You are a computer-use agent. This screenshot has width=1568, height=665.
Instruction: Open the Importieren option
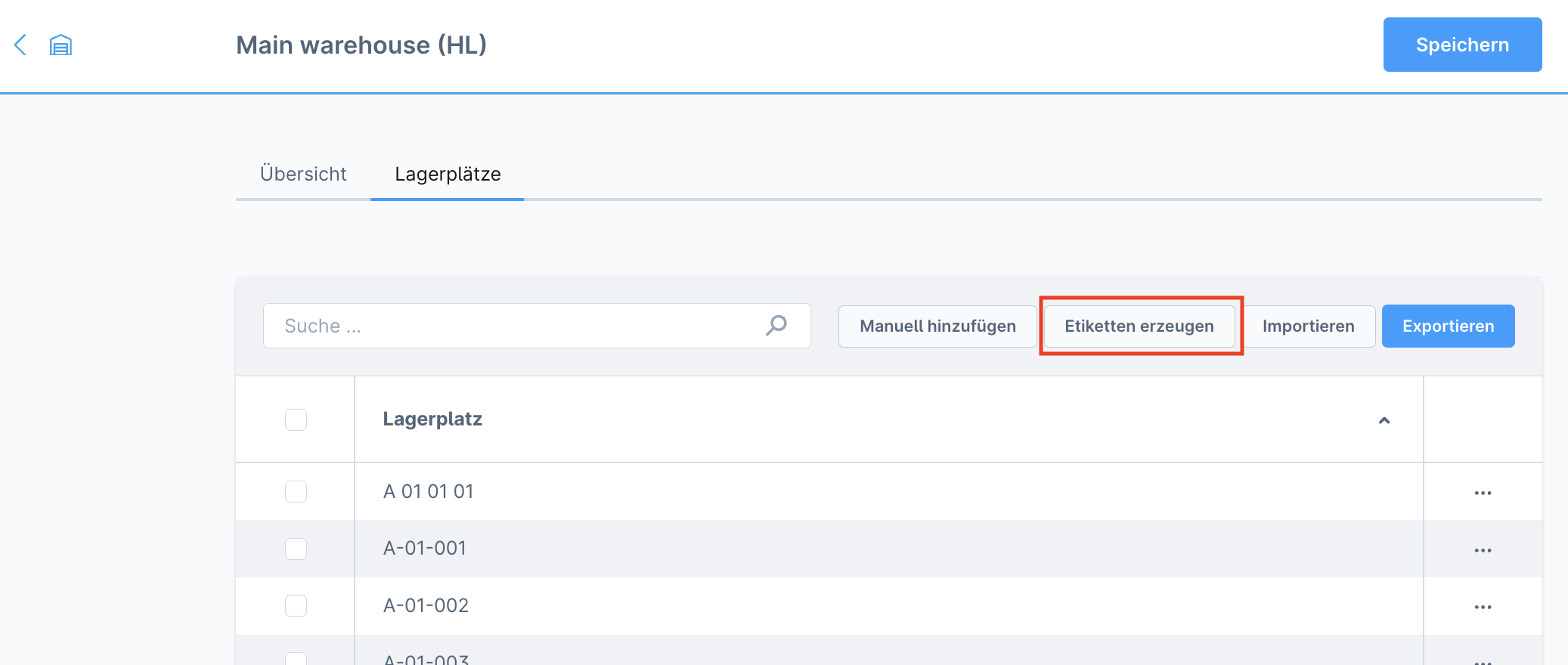(x=1308, y=326)
